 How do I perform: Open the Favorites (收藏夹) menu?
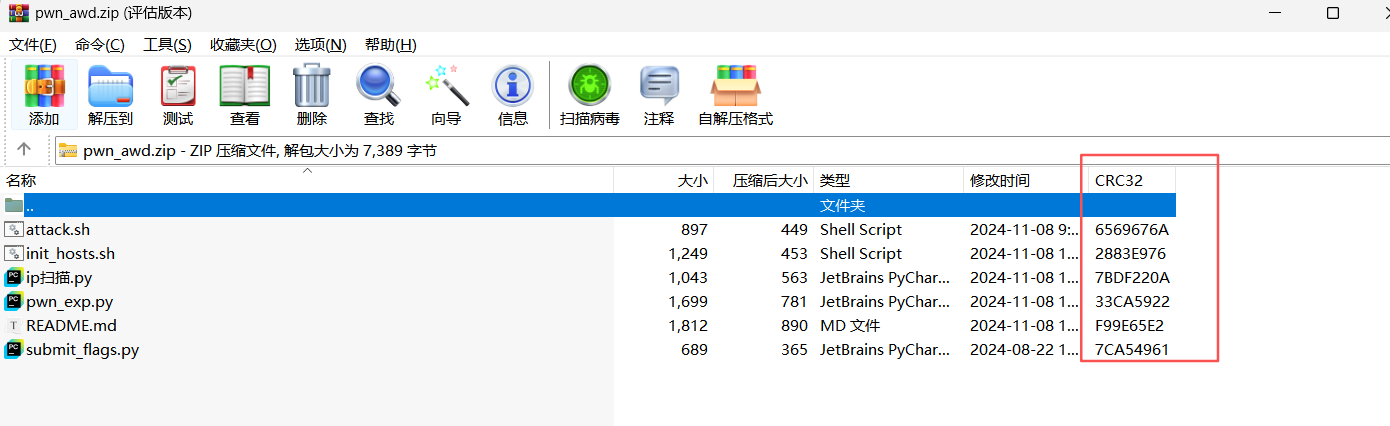point(243,44)
